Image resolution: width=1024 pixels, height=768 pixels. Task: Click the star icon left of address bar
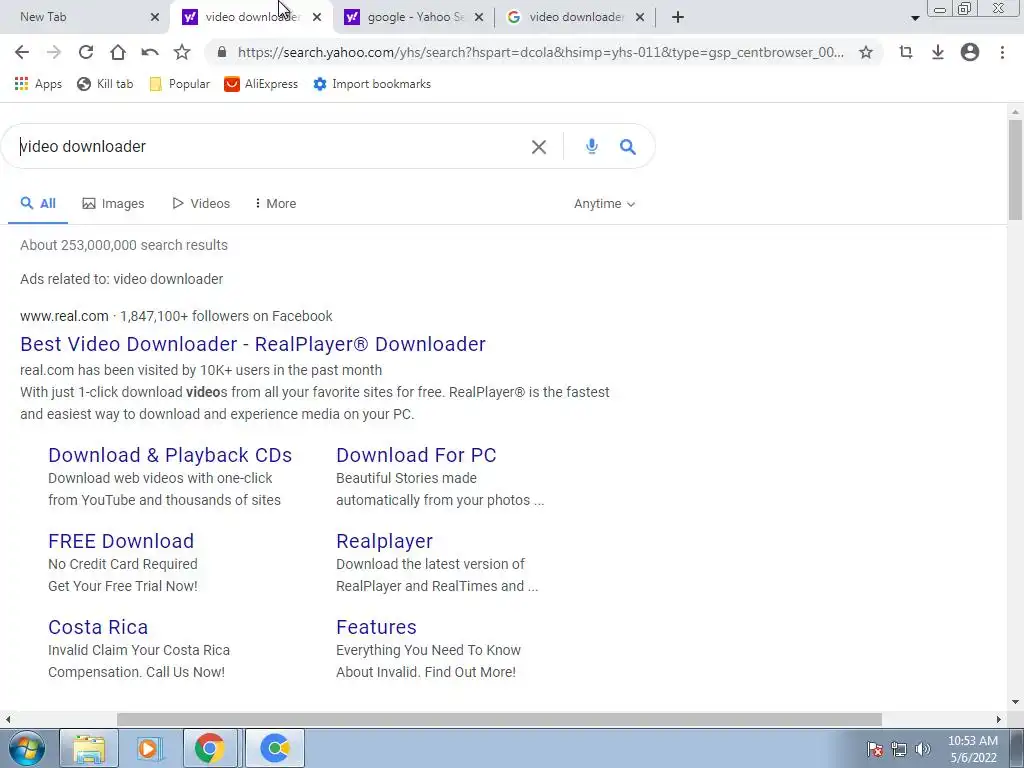pos(182,52)
